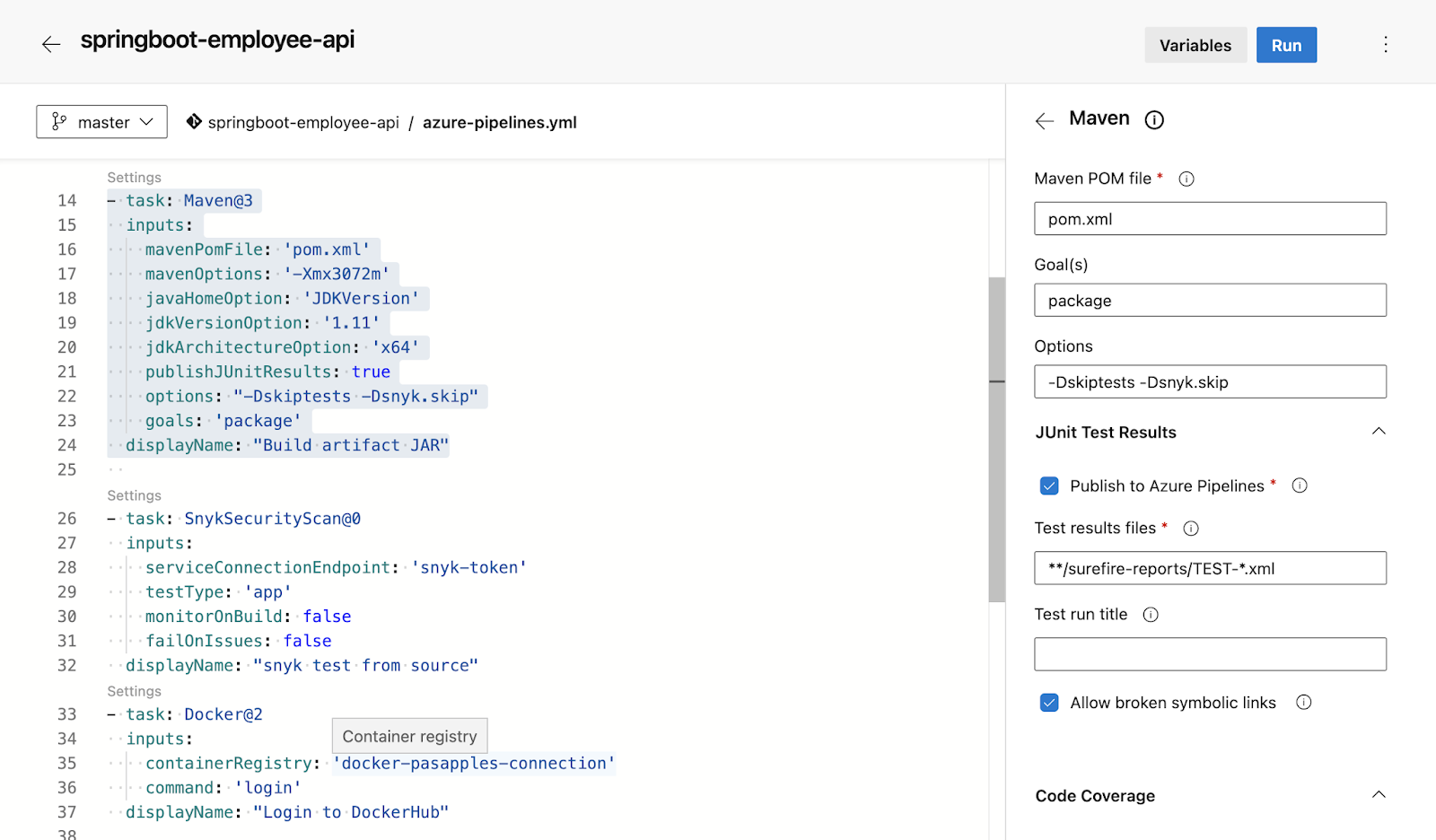The width and height of the screenshot is (1436, 840).
Task: Click the goals 'package' line
Action: click(223, 421)
